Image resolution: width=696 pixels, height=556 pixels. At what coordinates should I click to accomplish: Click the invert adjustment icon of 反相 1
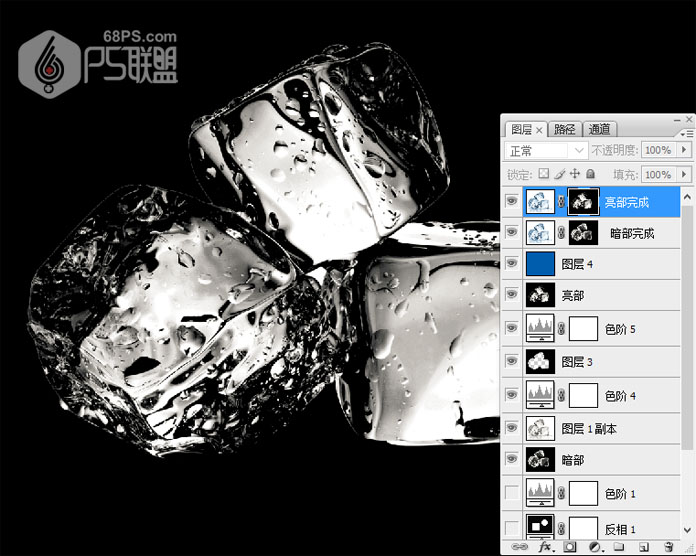pyautogui.click(x=540, y=526)
